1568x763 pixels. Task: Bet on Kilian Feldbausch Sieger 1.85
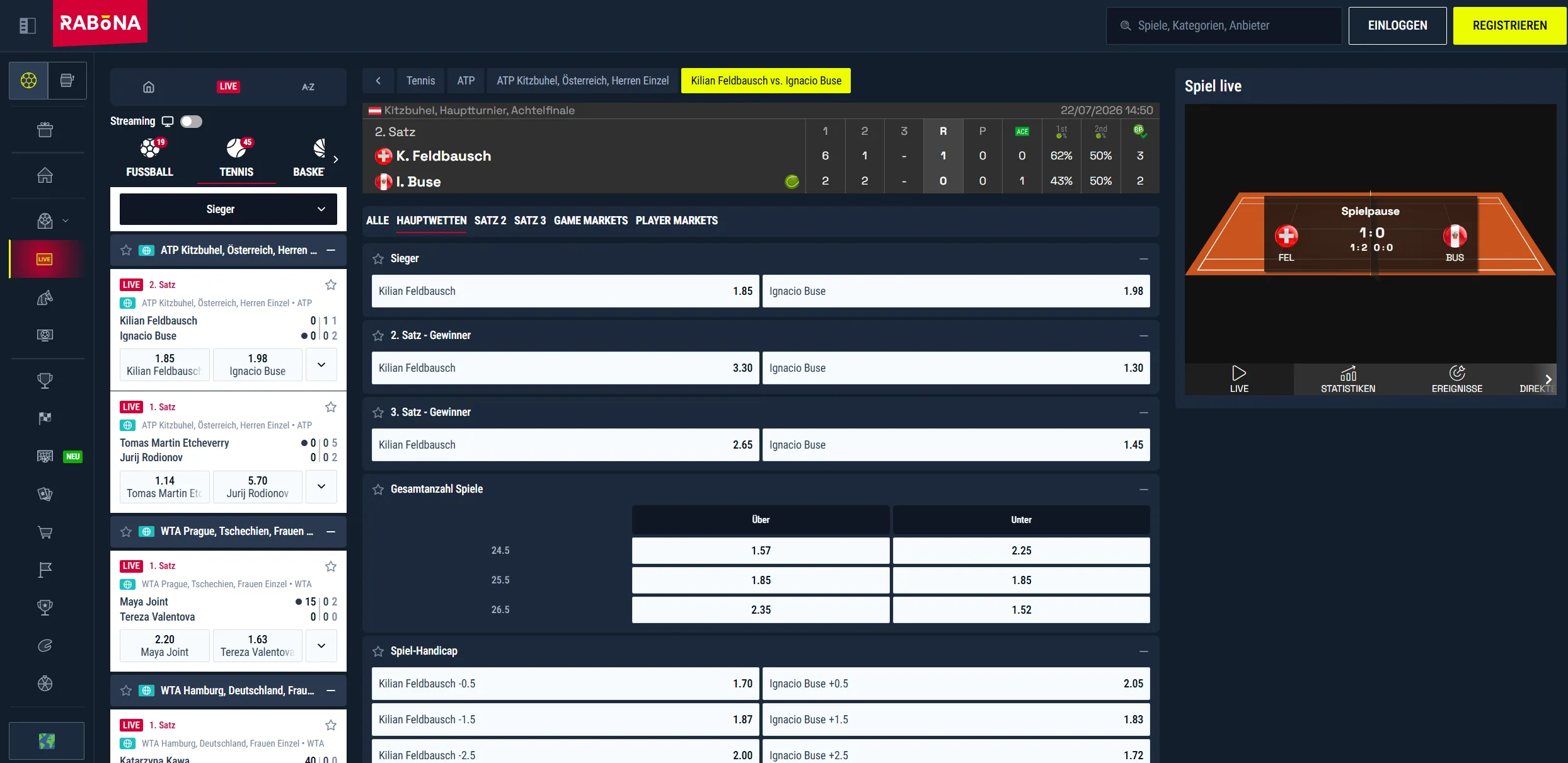[565, 291]
